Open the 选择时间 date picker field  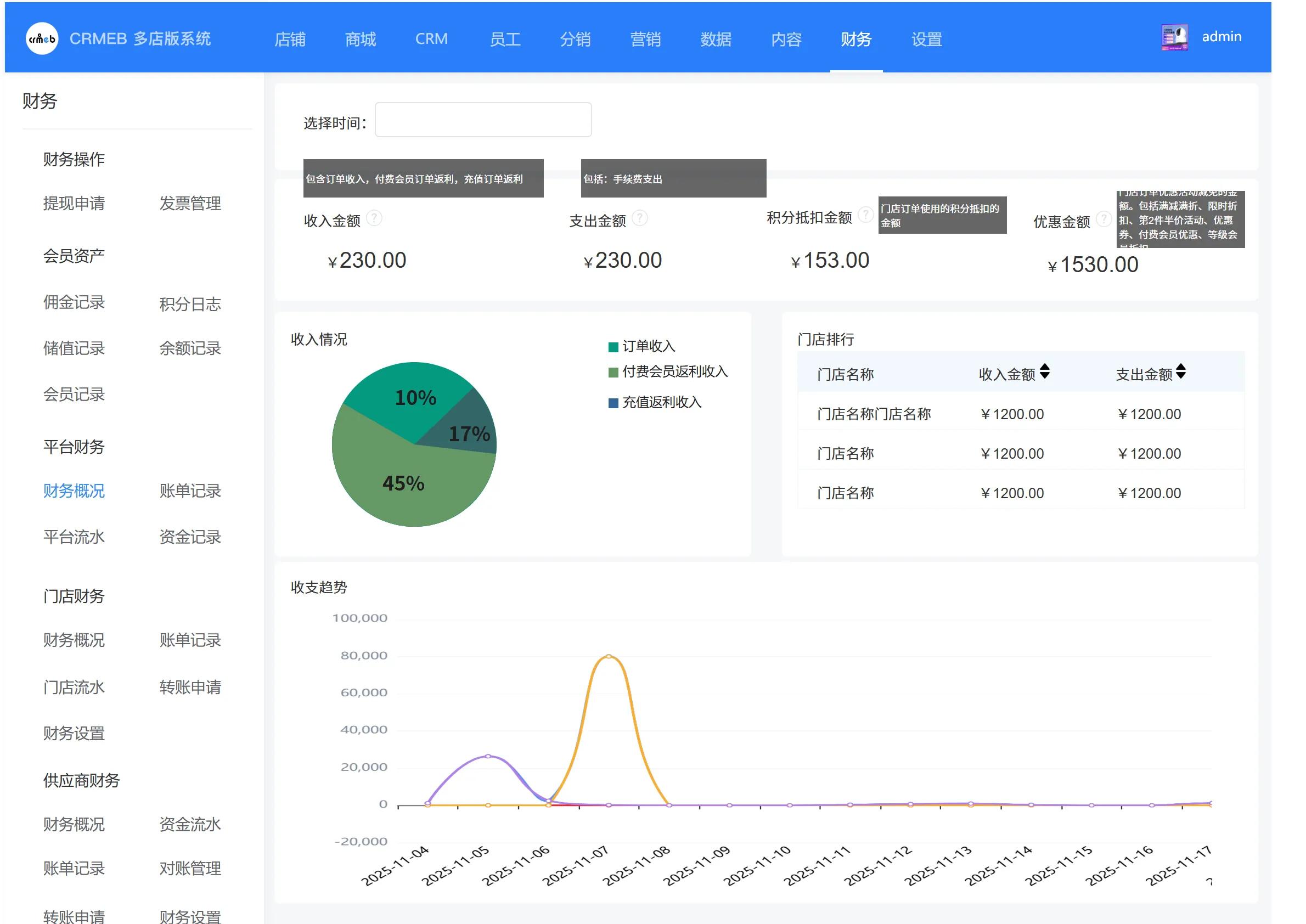482,120
